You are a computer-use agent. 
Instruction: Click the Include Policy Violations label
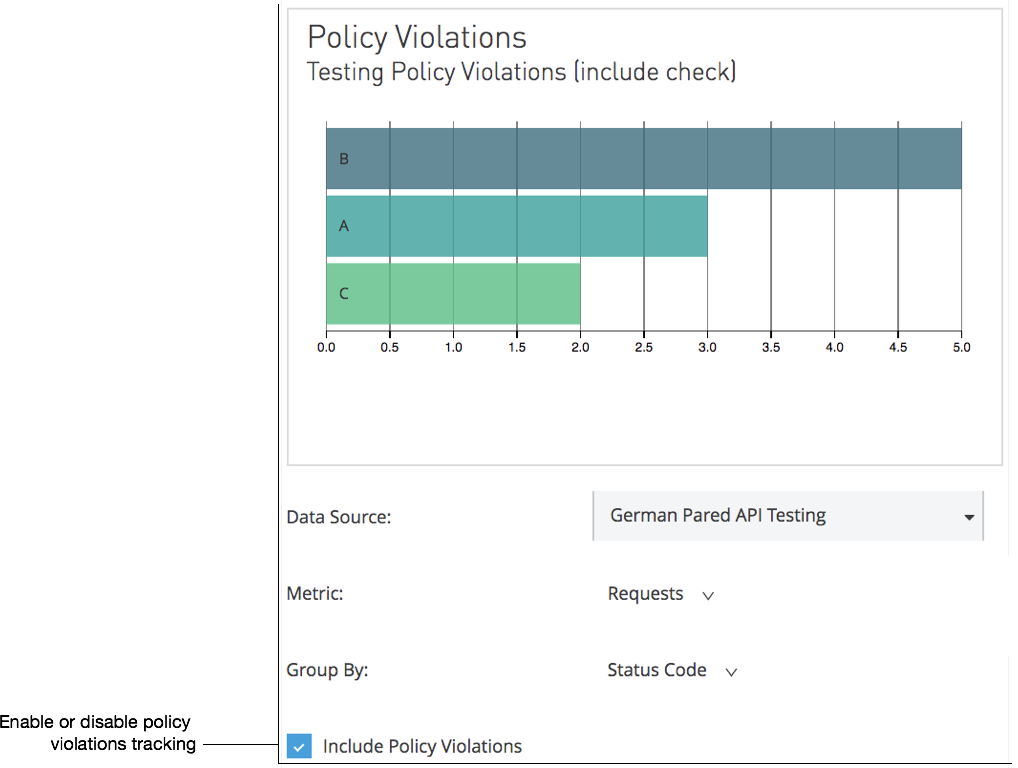coord(422,746)
